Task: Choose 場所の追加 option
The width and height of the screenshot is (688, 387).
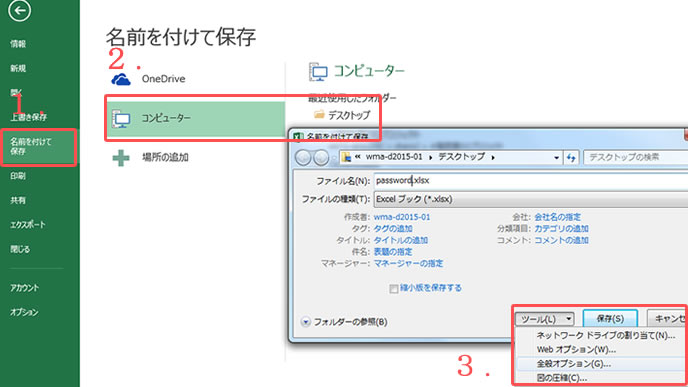Action: pos(165,158)
